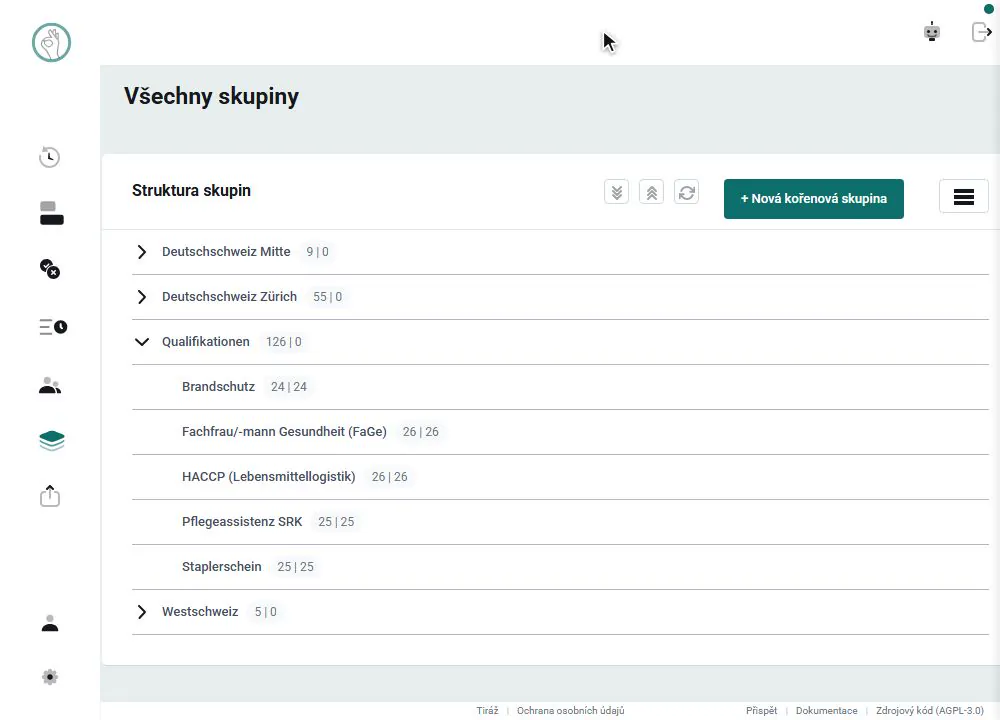Open the export share sidebar icon

click(x=50, y=496)
